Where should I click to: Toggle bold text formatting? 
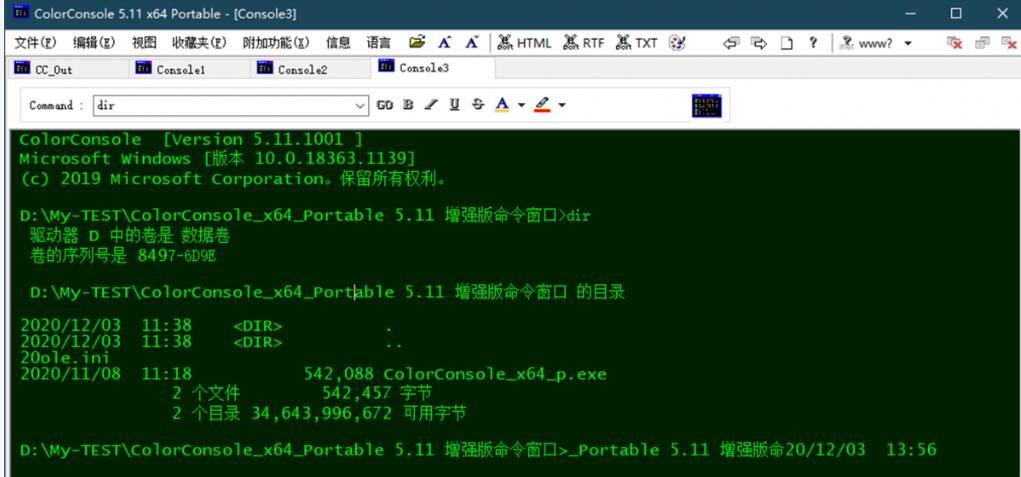[408, 105]
